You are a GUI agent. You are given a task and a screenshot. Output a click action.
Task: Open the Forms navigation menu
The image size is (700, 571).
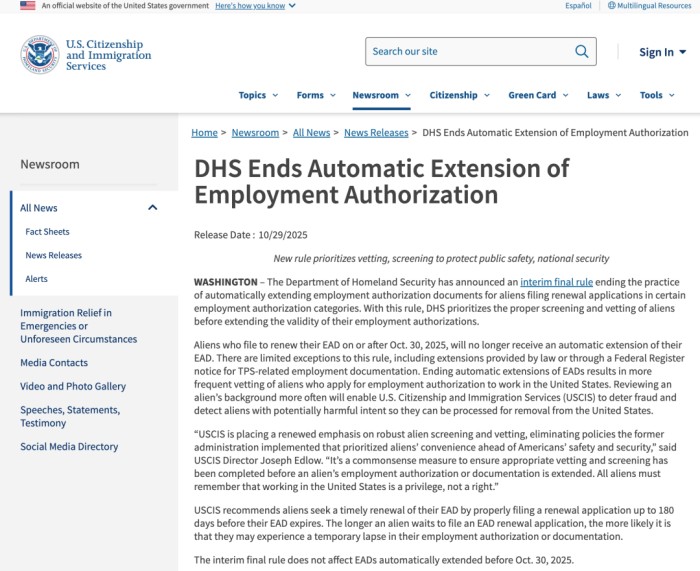[x=316, y=95]
